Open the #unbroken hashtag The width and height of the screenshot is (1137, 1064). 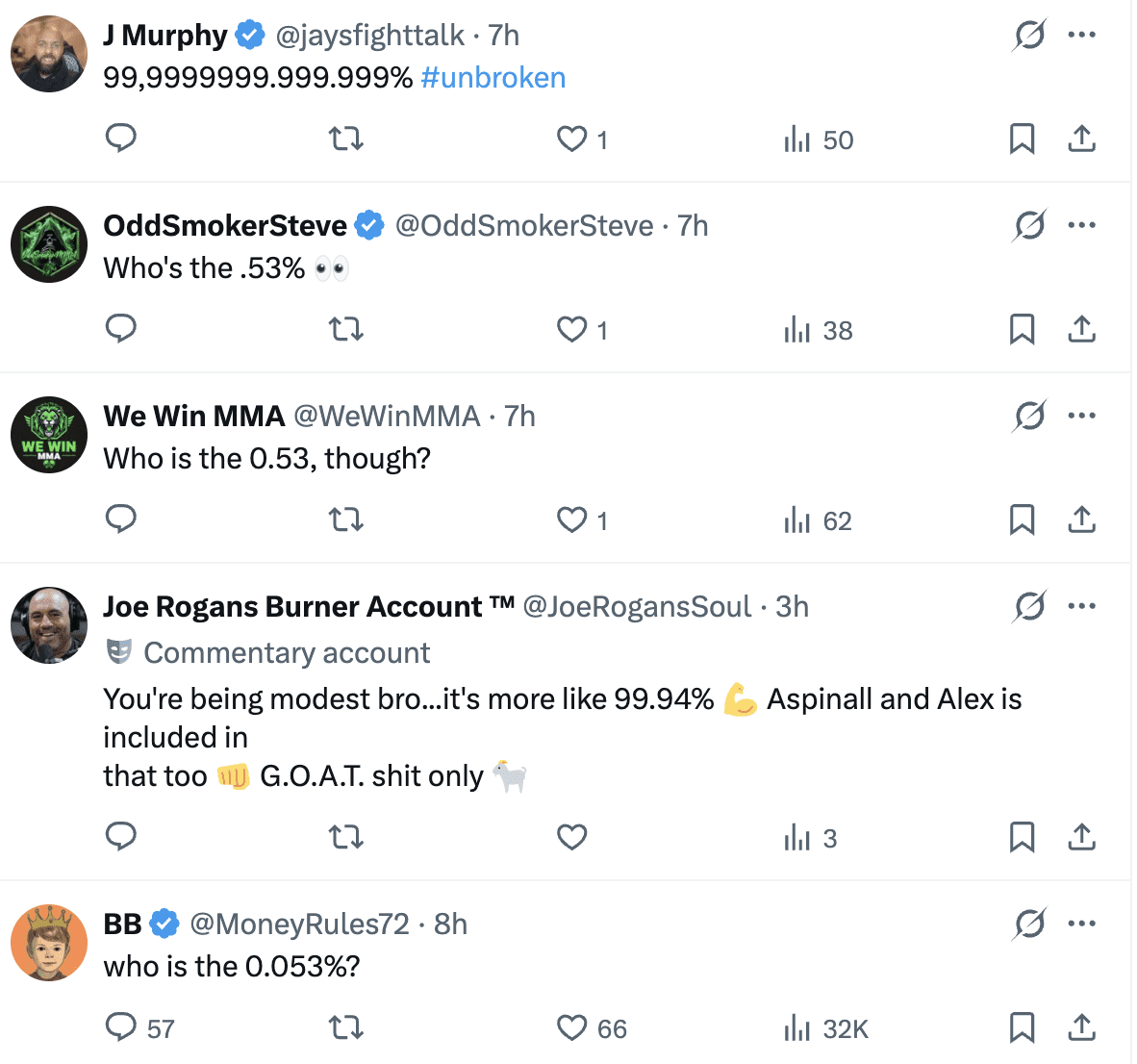click(x=493, y=78)
